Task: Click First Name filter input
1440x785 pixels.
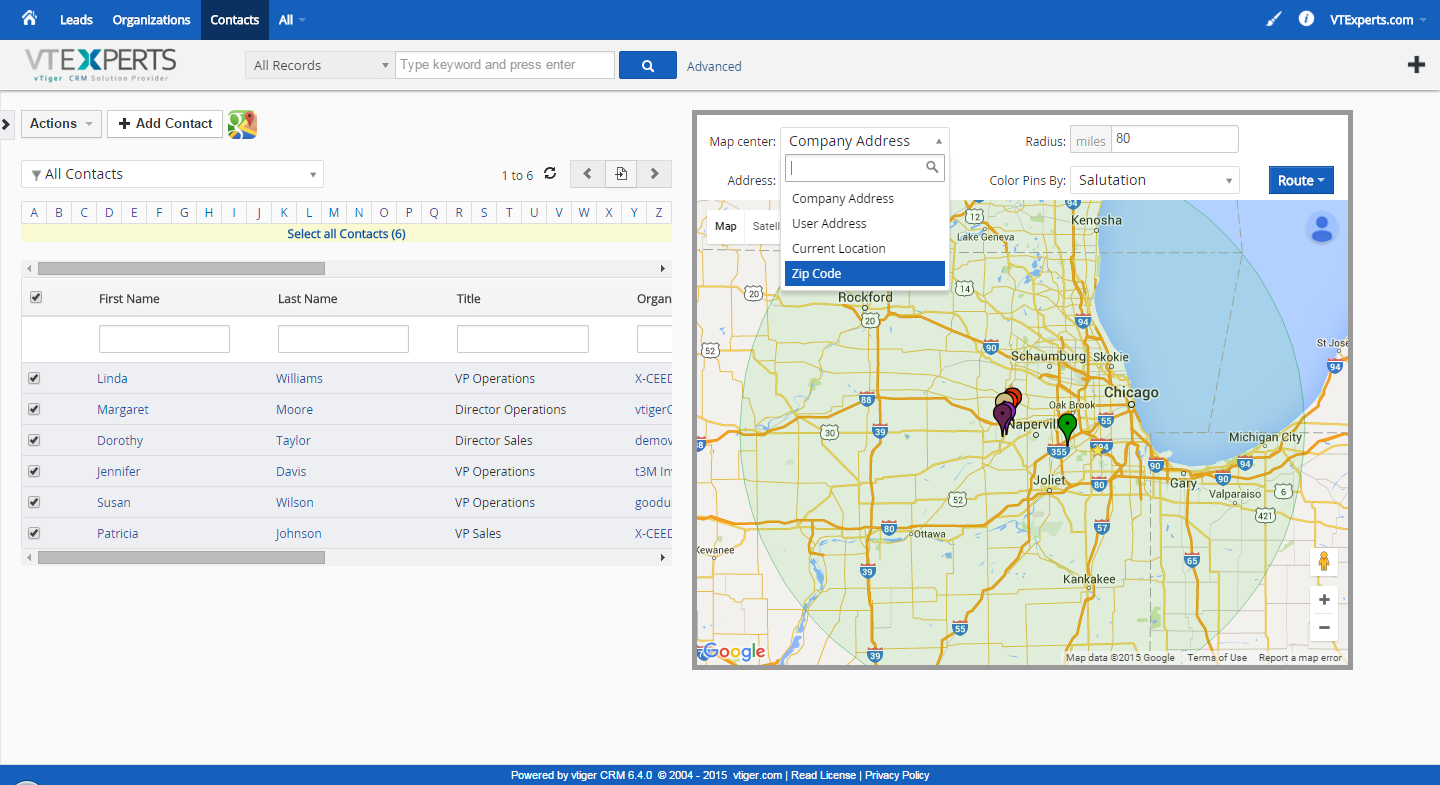Action: tap(164, 339)
